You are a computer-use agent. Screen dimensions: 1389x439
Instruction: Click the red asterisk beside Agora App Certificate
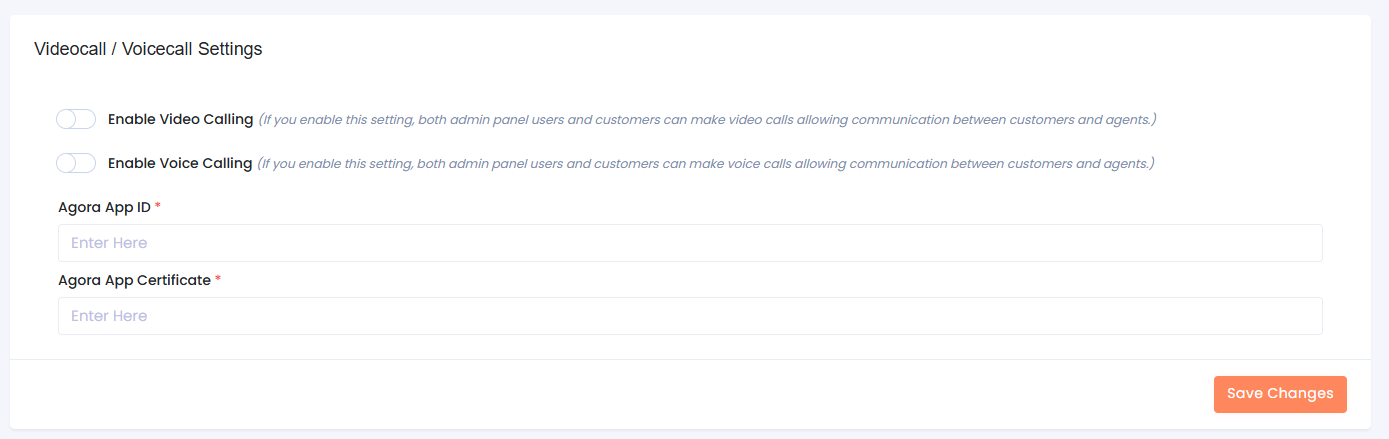click(218, 279)
